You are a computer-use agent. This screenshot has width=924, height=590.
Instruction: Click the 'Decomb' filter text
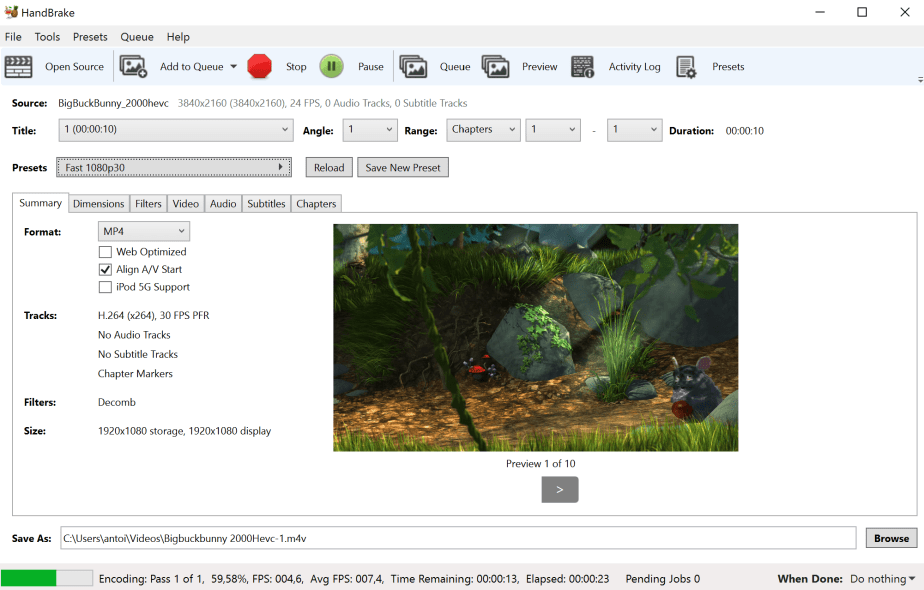117,402
